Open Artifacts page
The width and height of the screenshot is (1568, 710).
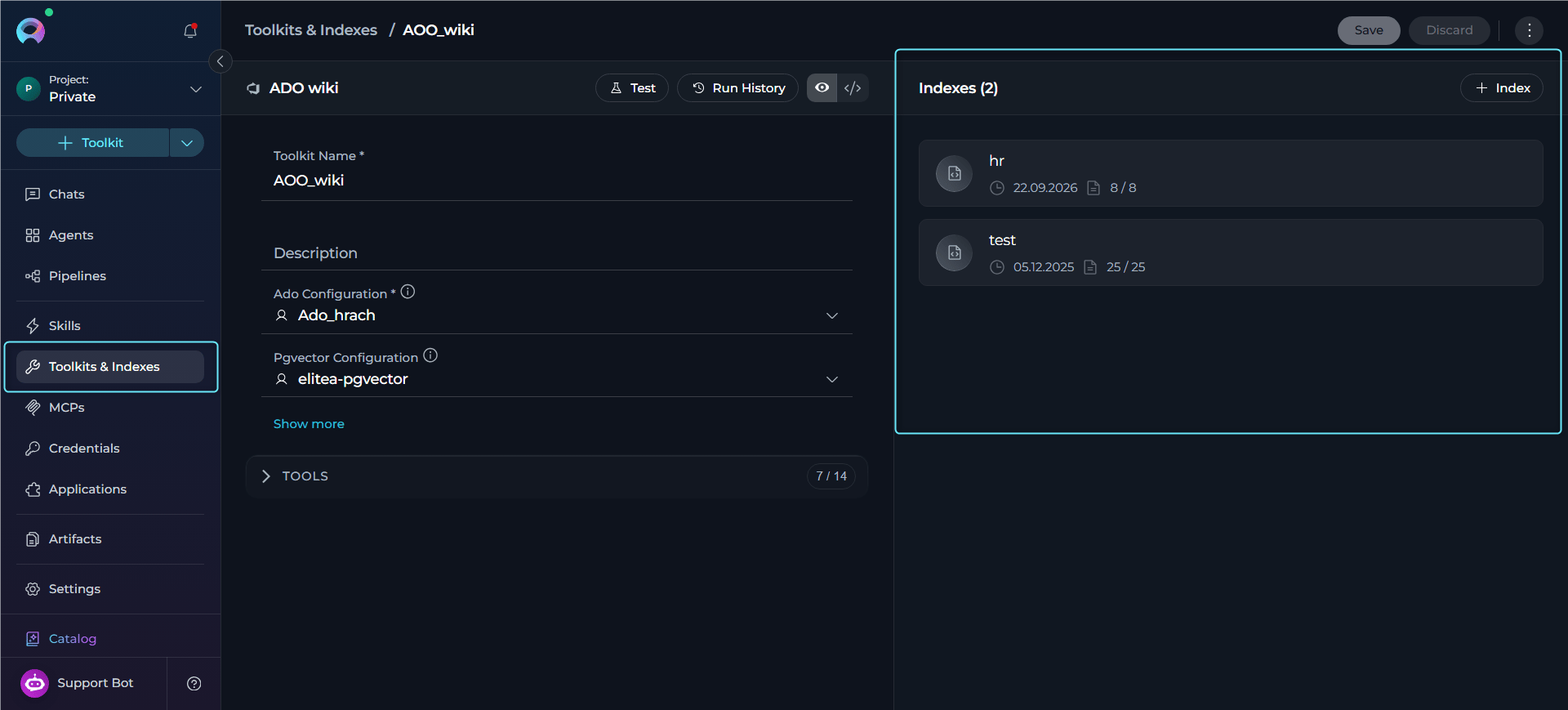110,539
